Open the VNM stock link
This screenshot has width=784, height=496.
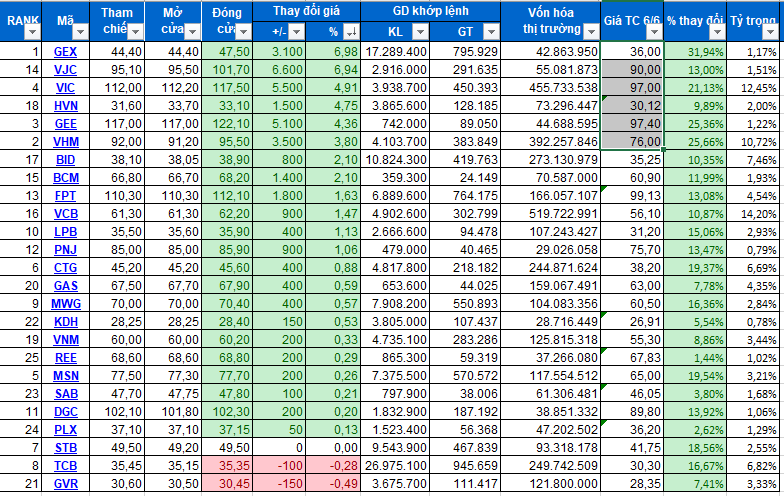[66, 340]
